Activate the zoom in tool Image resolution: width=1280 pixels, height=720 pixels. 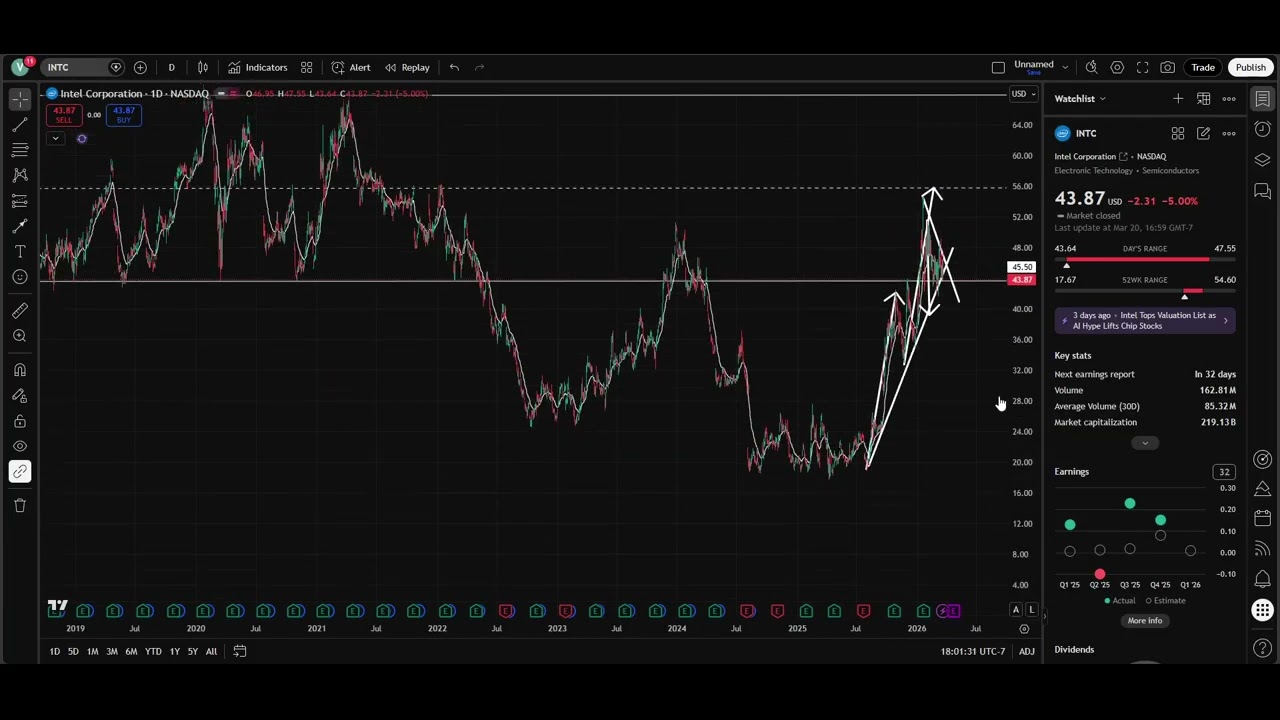point(20,336)
